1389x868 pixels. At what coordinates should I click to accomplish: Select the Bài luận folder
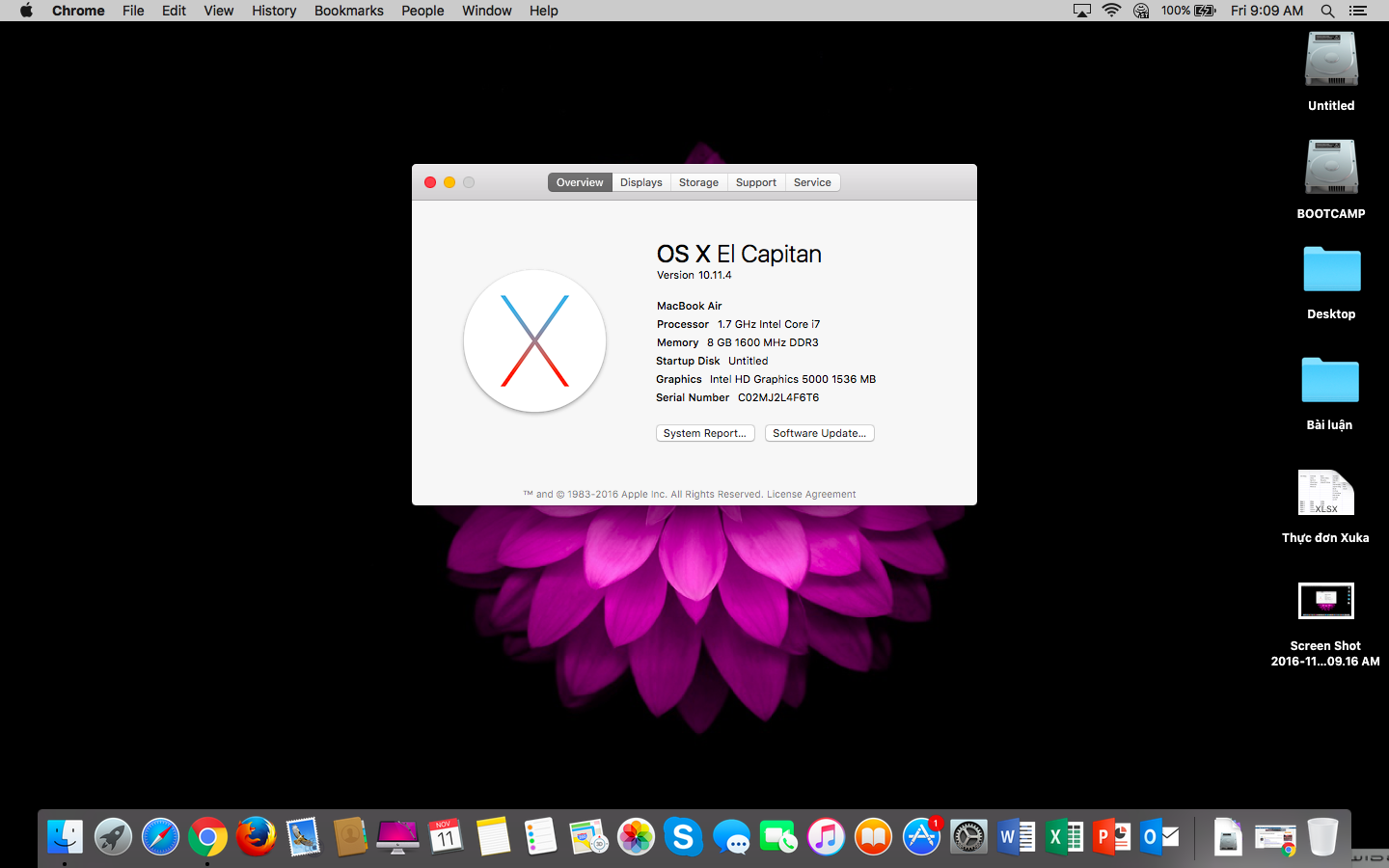[x=1330, y=380]
